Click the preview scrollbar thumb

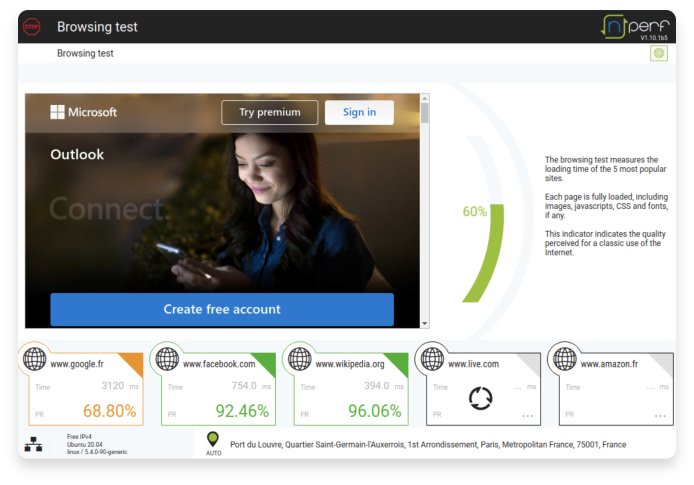pyautogui.click(x=424, y=112)
